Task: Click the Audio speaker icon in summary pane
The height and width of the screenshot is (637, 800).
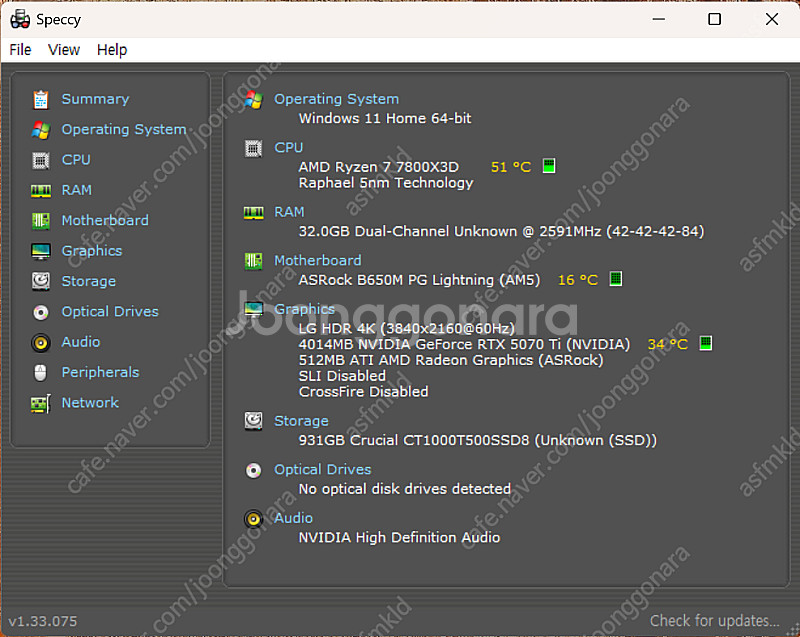Action: (x=254, y=519)
